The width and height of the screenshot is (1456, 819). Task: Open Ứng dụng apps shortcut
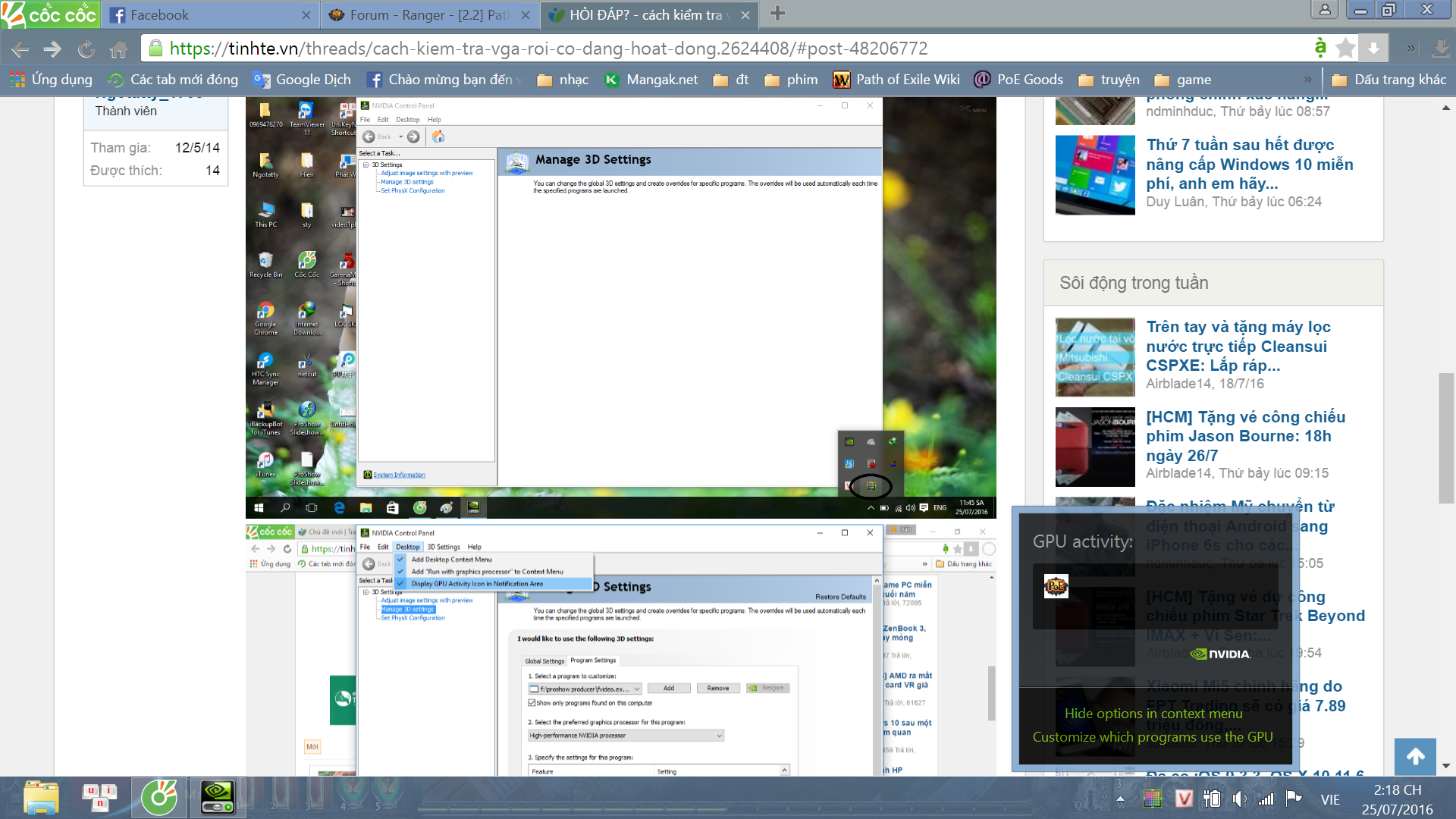(51, 80)
